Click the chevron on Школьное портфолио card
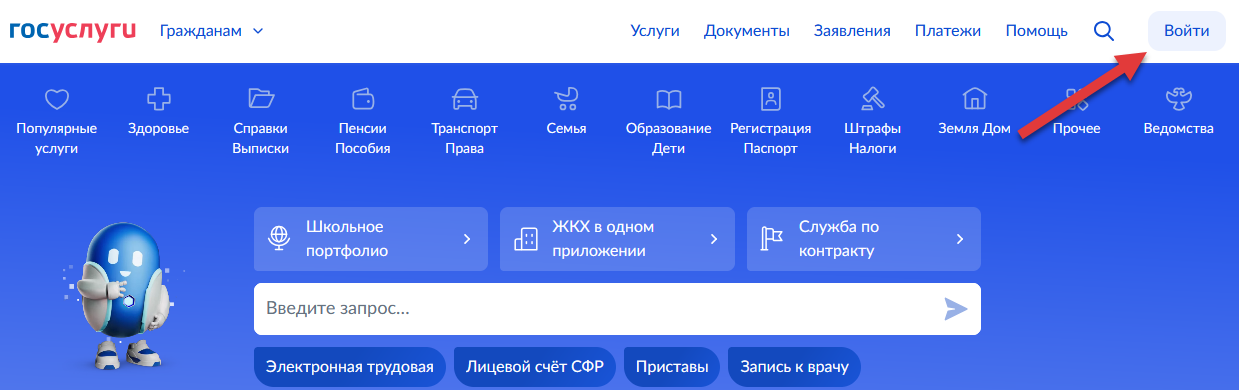The width and height of the screenshot is (1239, 390). 466,239
